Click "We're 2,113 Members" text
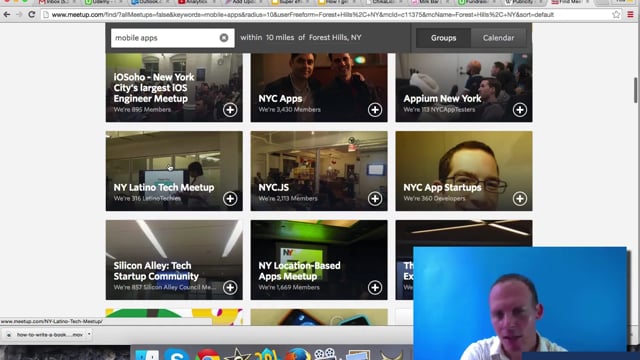640x360 pixels. [288, 198]
